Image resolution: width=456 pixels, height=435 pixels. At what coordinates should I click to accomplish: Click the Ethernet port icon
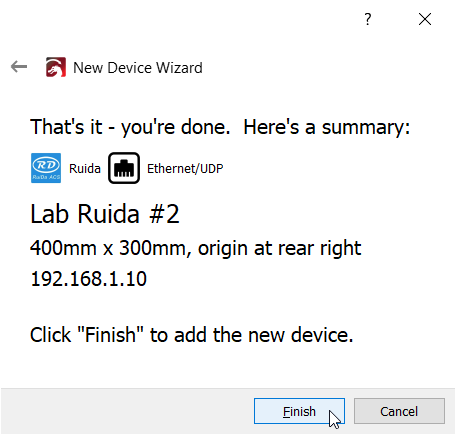124,168
